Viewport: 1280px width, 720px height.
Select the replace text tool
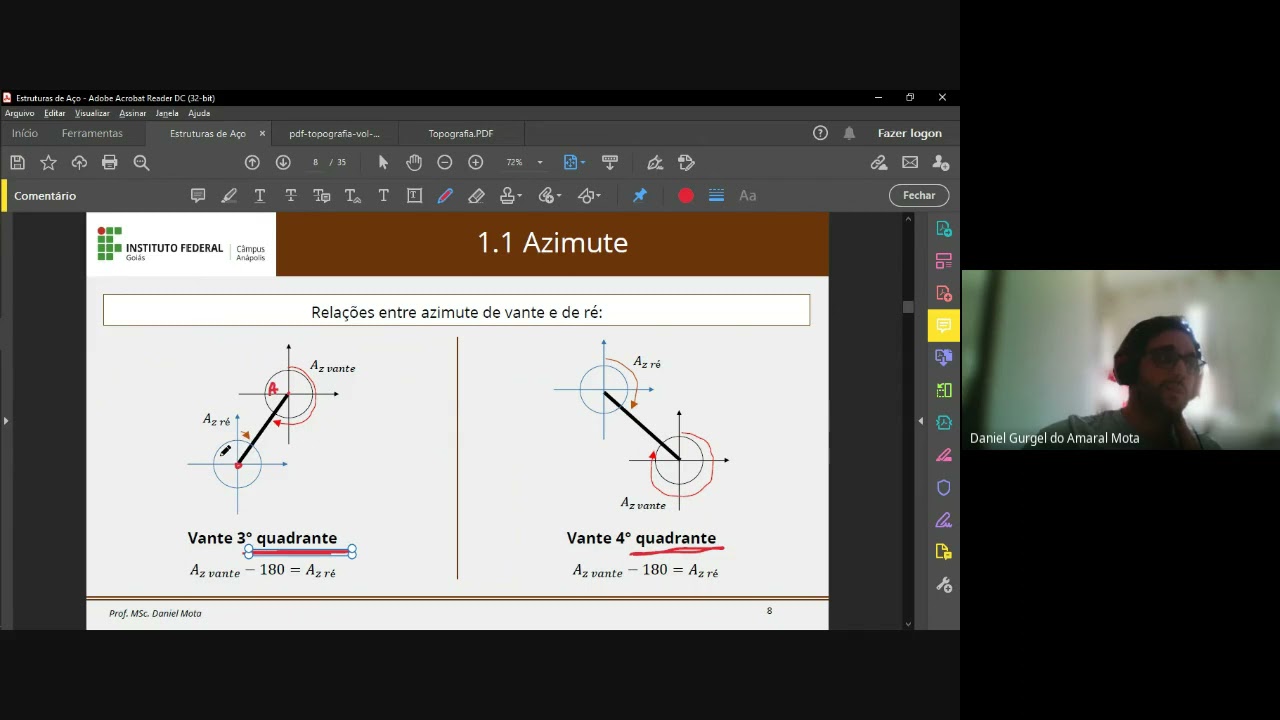[322, 195]
